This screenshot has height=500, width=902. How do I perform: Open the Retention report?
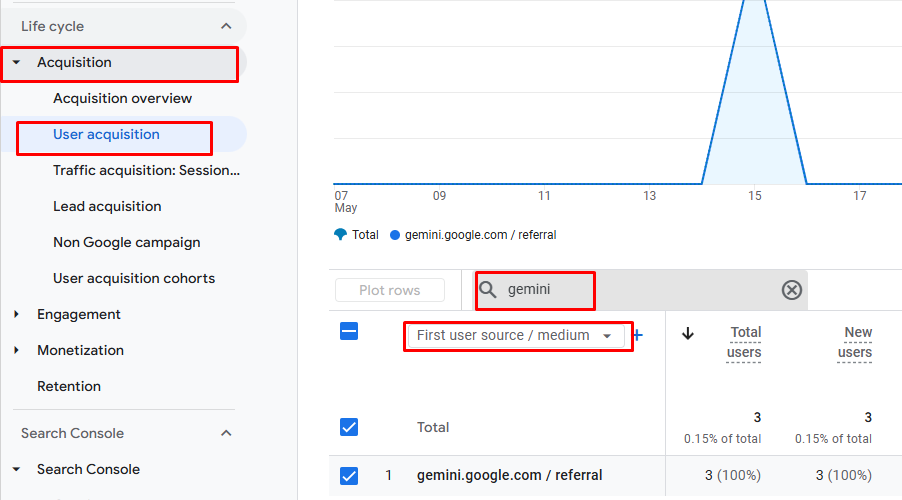click(x=69, y=386)
